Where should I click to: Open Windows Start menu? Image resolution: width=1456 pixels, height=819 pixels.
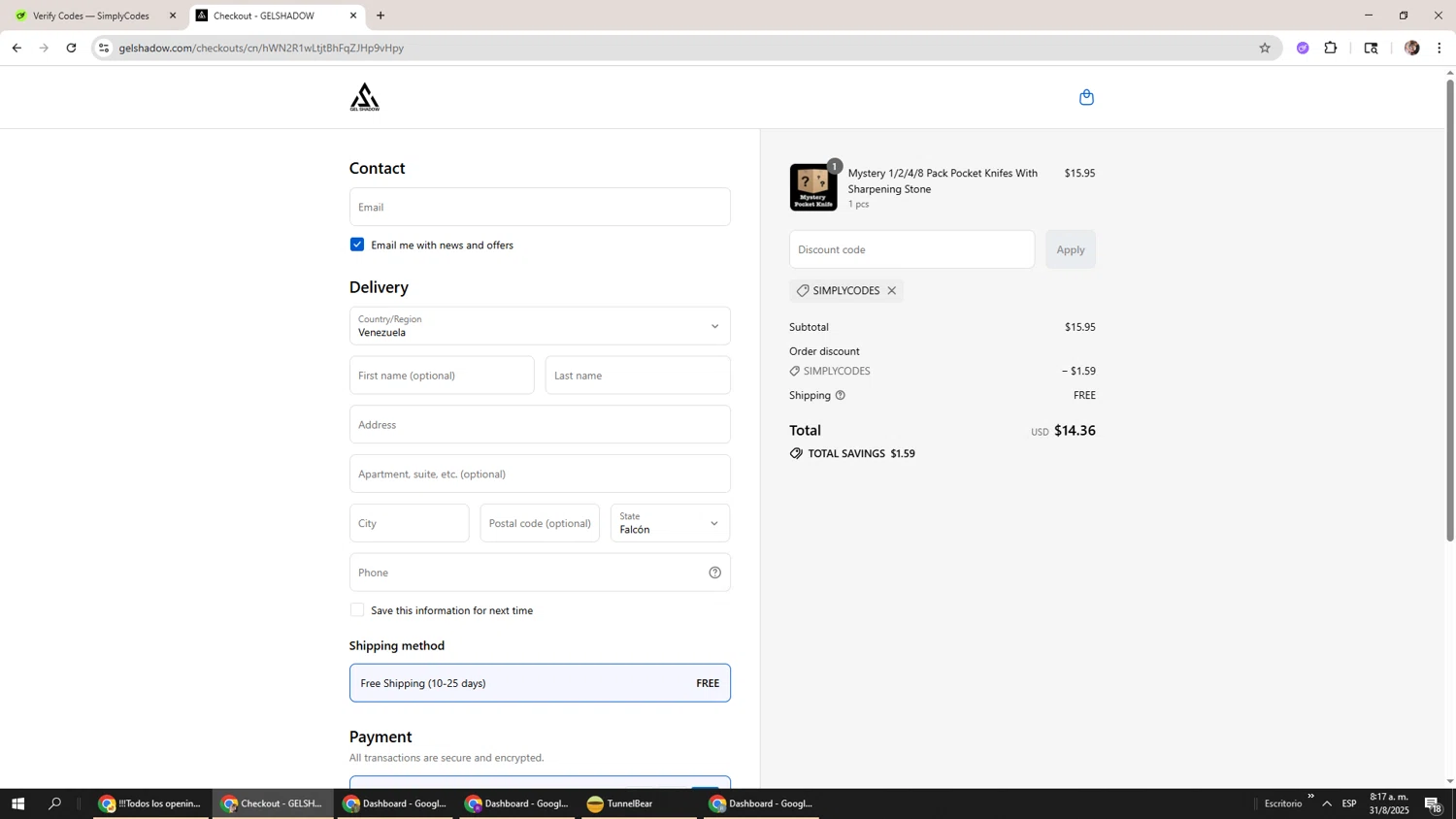17,803
